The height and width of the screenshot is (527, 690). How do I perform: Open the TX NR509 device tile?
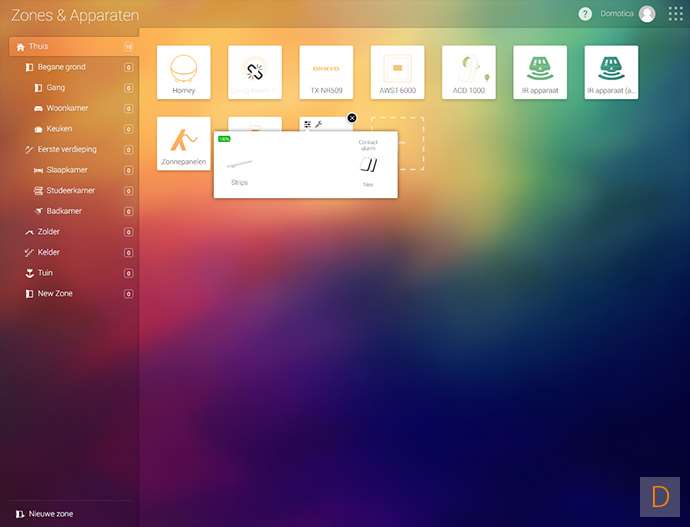click(326, 72)
